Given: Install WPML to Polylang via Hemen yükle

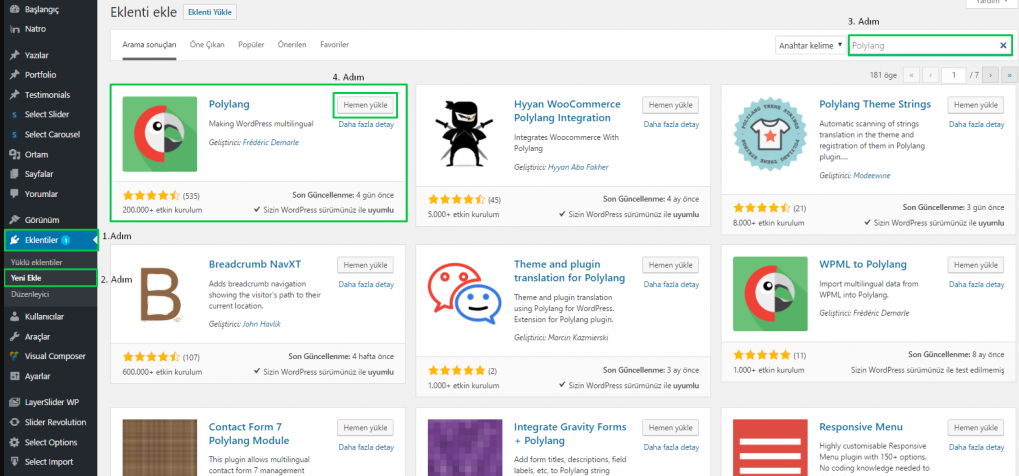Looking at the screenshot, I should [x=976, y=265].
